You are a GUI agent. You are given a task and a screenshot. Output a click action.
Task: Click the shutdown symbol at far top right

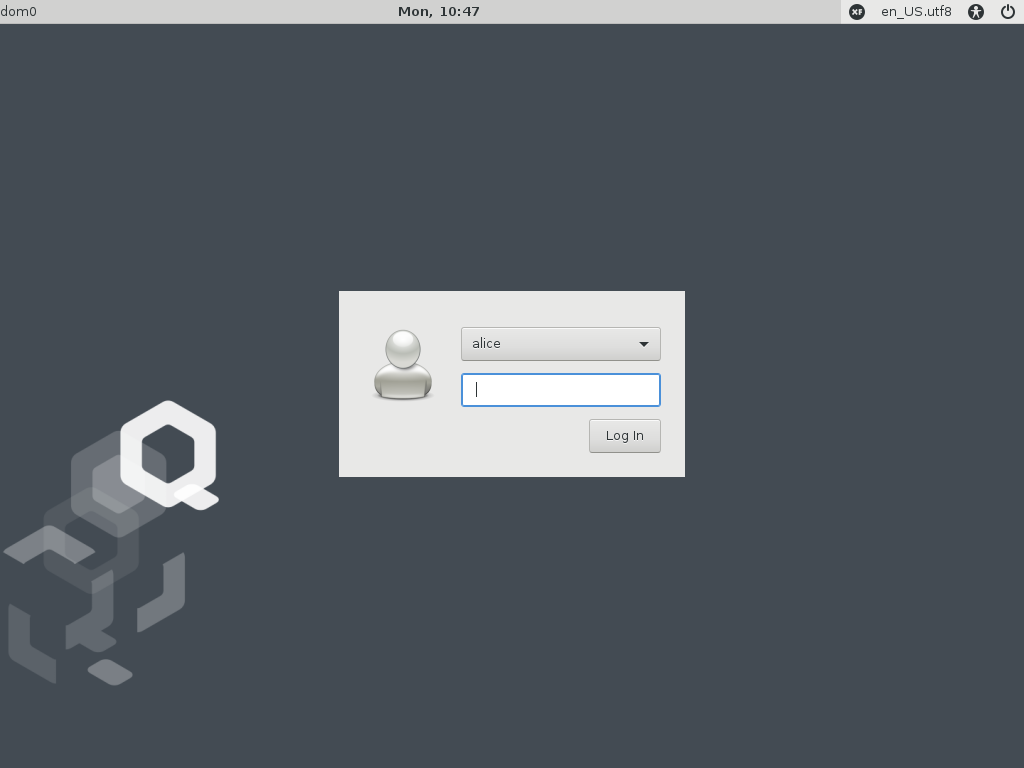pyautogui.click(x=1009, y=12)
